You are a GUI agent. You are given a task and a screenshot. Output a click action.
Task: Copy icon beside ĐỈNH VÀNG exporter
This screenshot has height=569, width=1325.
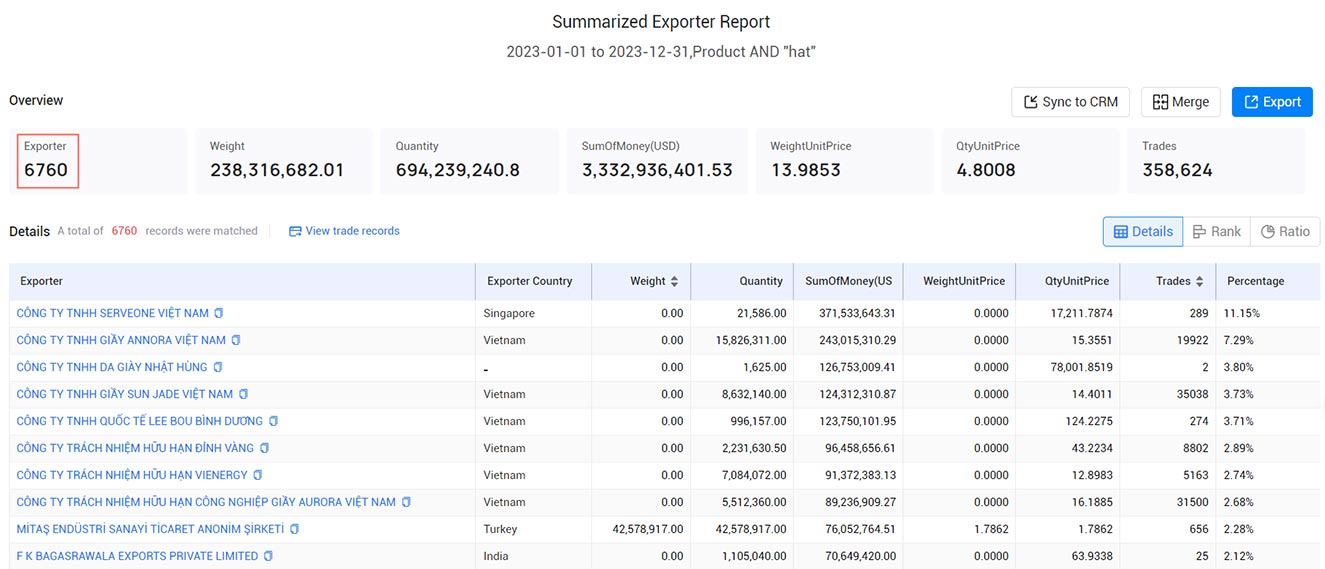(264, 448)
